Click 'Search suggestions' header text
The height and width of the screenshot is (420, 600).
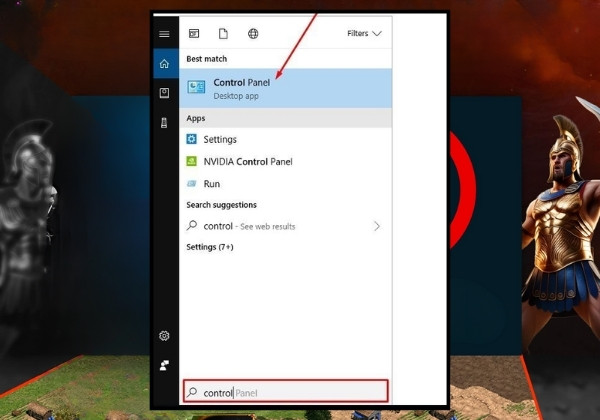pyautogui.click(x=222, y=205)
